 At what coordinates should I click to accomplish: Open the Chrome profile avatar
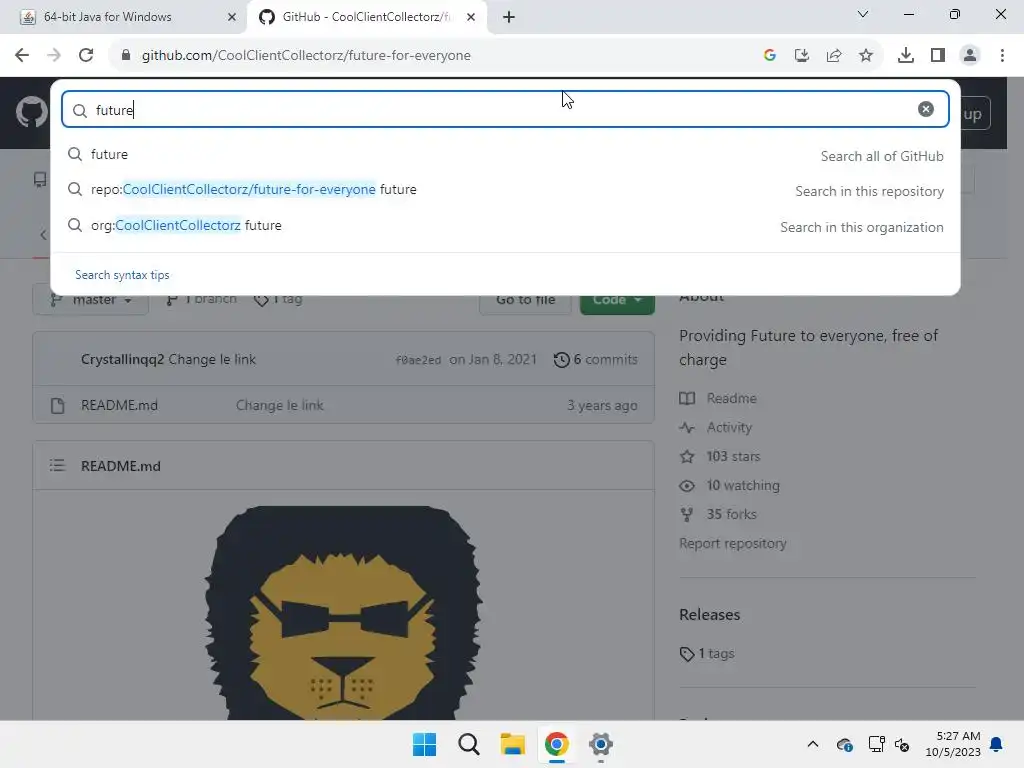970,56
